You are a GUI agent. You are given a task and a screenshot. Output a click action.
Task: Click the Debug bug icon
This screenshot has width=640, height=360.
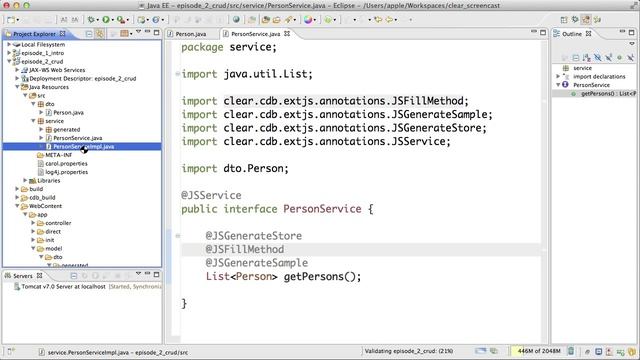pos(91,20)
